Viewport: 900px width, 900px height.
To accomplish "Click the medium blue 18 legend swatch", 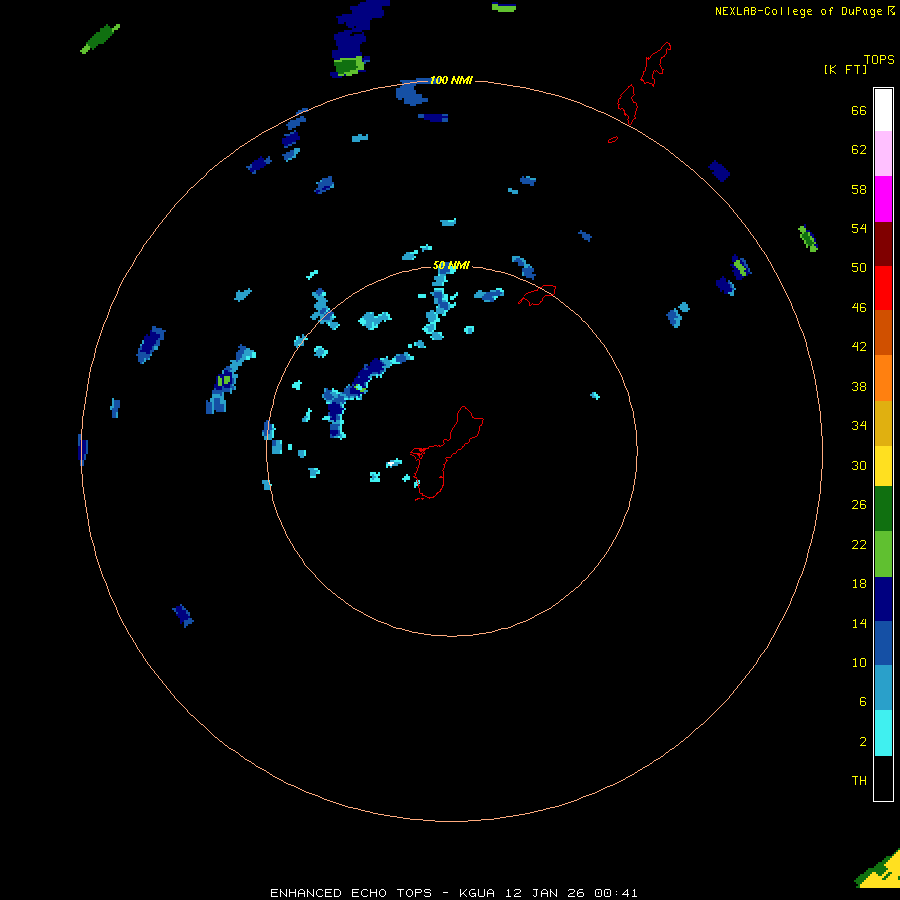I will (883, 643).
